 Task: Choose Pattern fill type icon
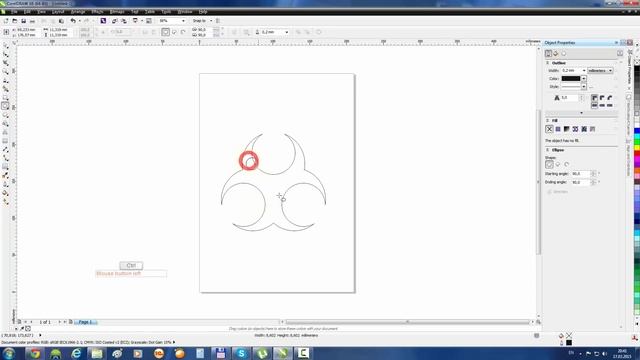575,129
